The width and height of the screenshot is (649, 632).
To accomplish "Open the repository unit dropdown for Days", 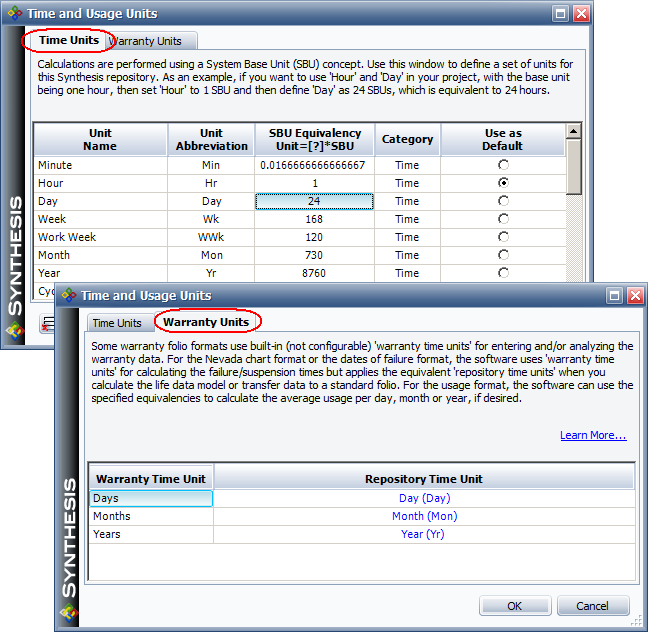I will [424, 498].
